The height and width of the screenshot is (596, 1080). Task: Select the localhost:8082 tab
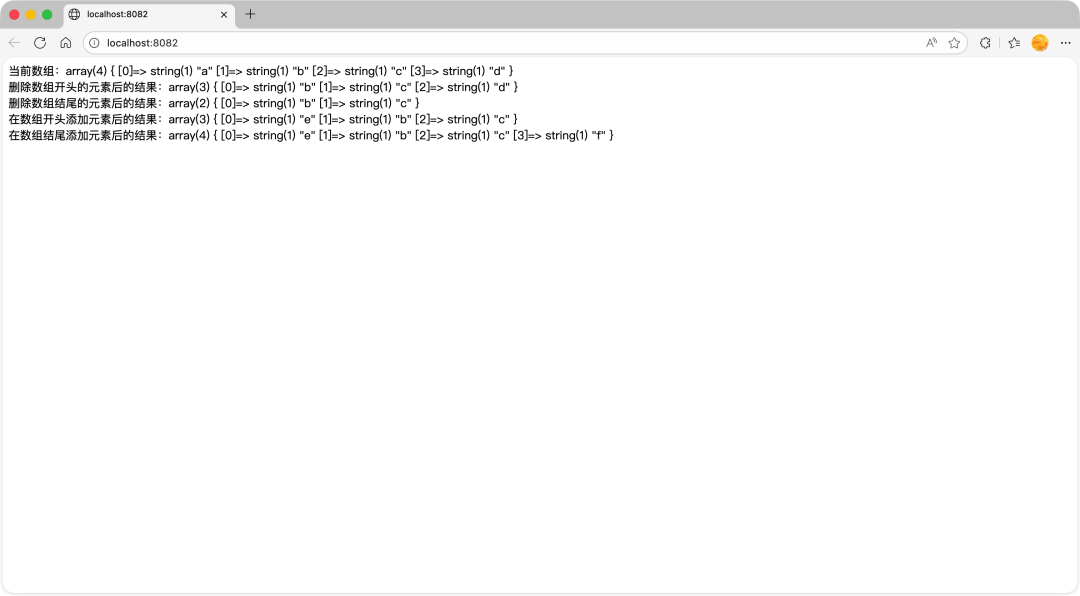pos(149,14)
